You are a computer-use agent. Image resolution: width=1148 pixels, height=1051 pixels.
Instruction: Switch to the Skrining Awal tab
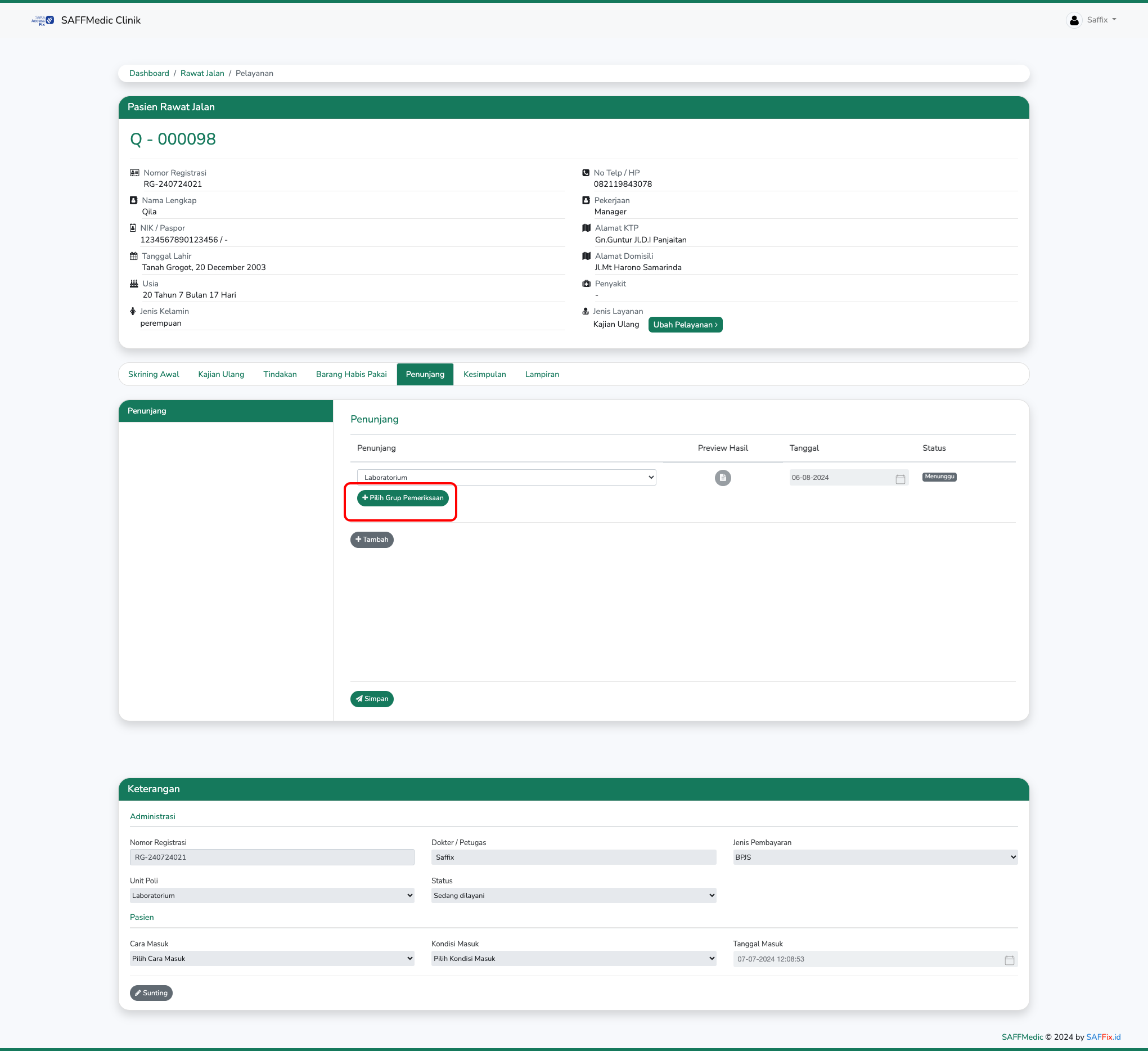153,374
